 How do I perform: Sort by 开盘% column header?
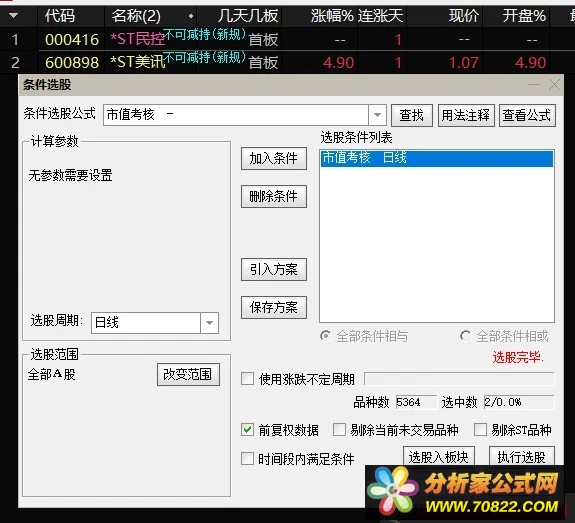(x=524, y=16)
